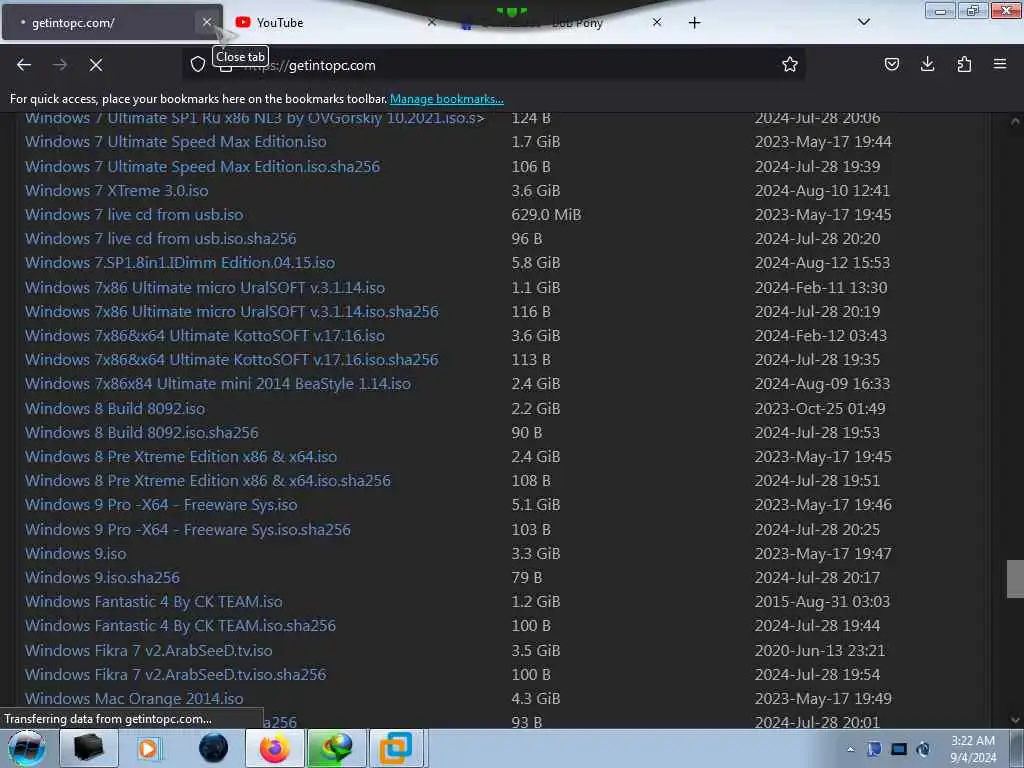Open Windows 7x86 Ultimate micro UralSOFT v.3.1.14.iso

[x=205, y=288]
